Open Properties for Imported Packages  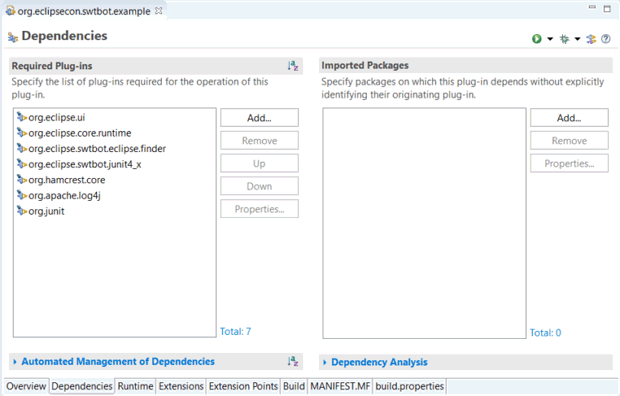(569, 163)
